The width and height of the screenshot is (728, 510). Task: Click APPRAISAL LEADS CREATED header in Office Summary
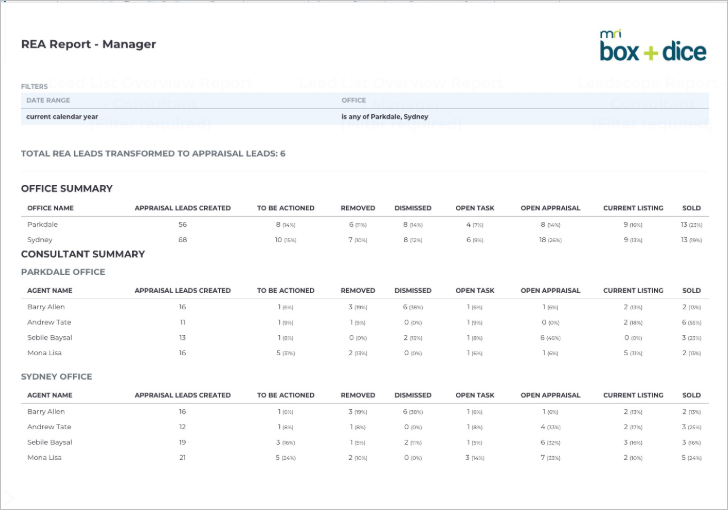click(182, 208)
